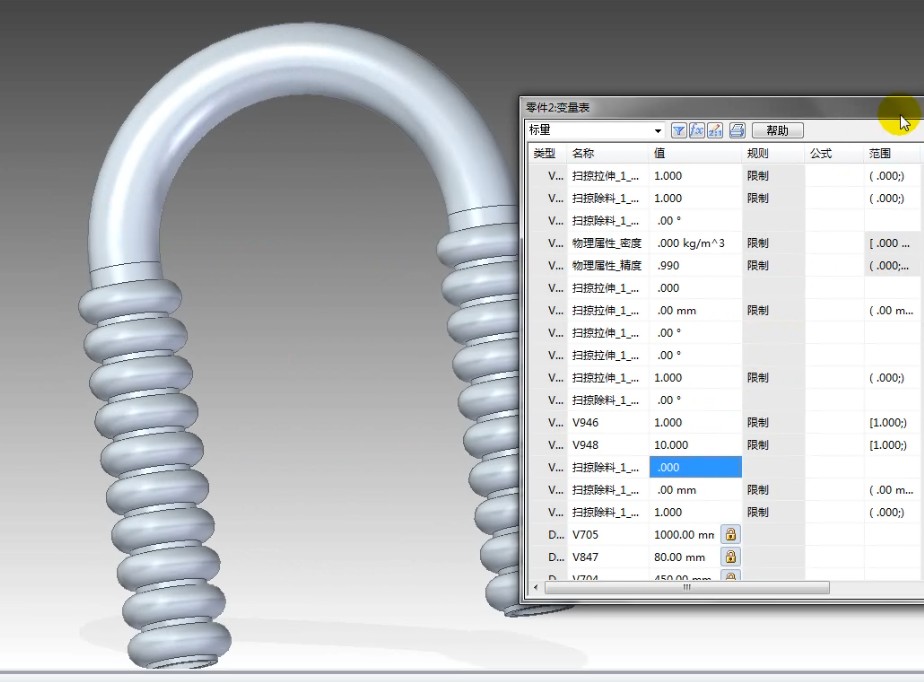Toggle the lock icon for V847
This screenshot has width=924, height=682.
tap(731, 557)
